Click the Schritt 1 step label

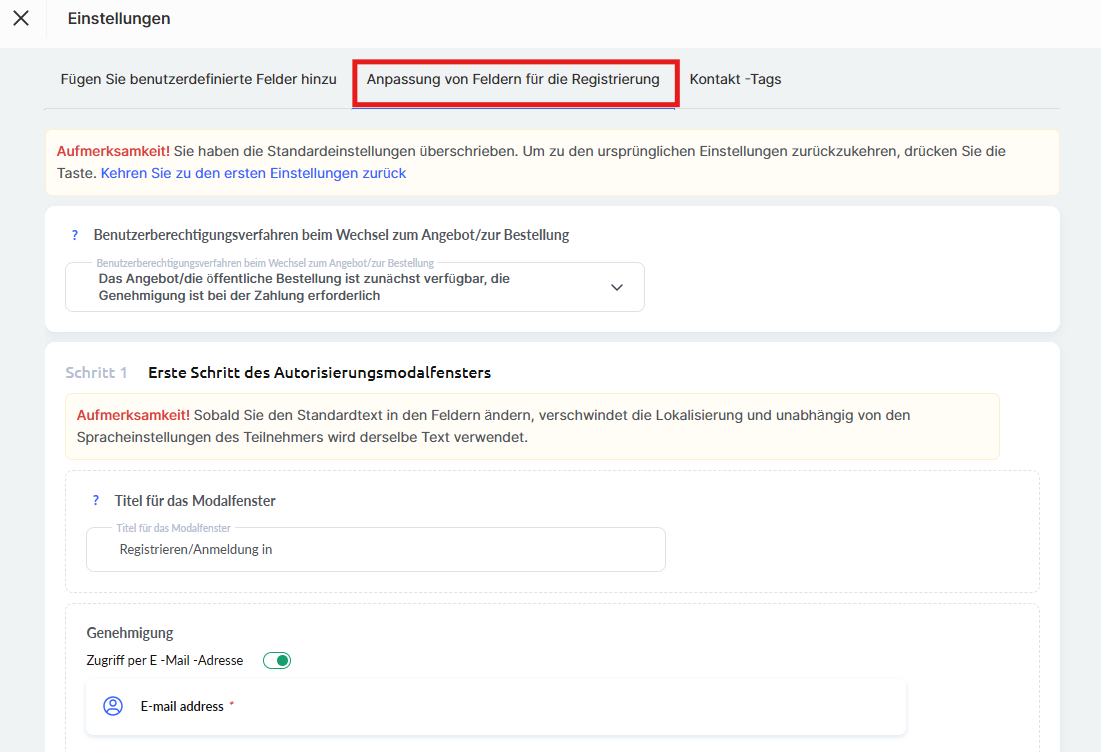[x=96, y=373]
